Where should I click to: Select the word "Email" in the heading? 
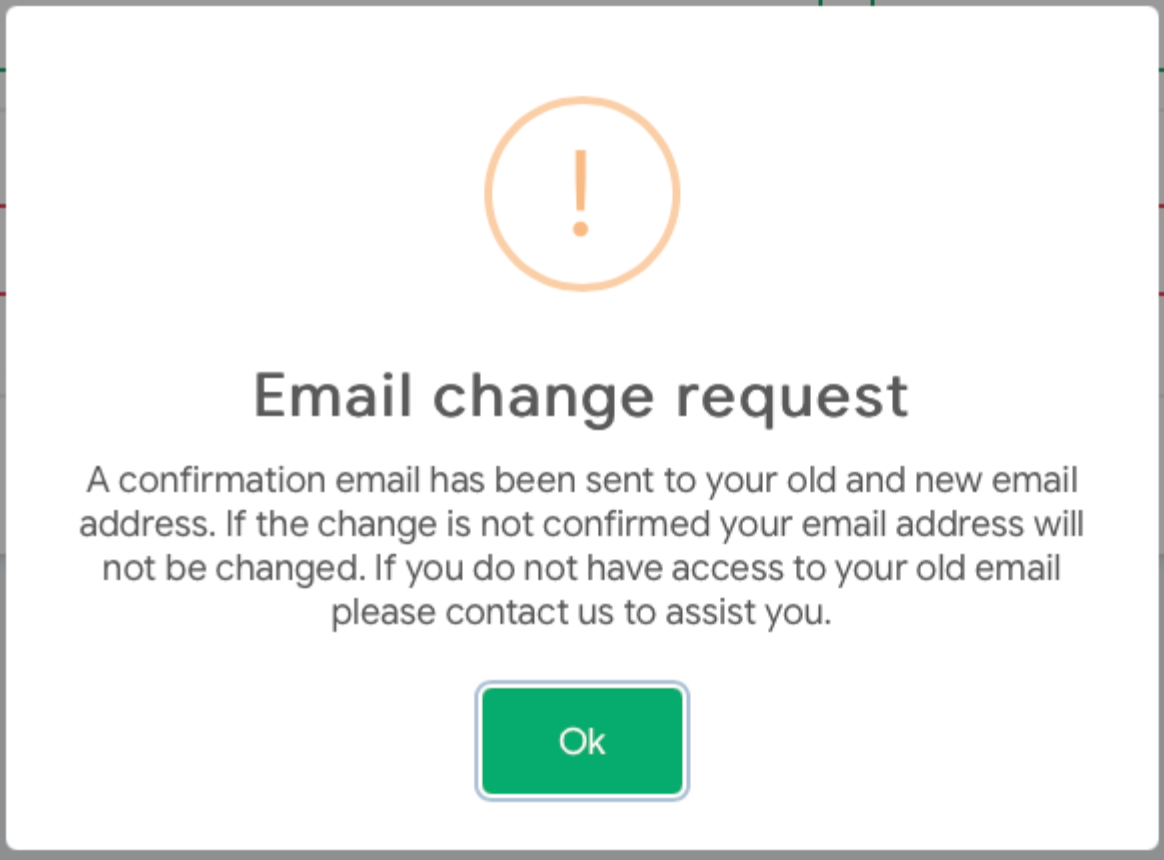(x=333, y=395)
